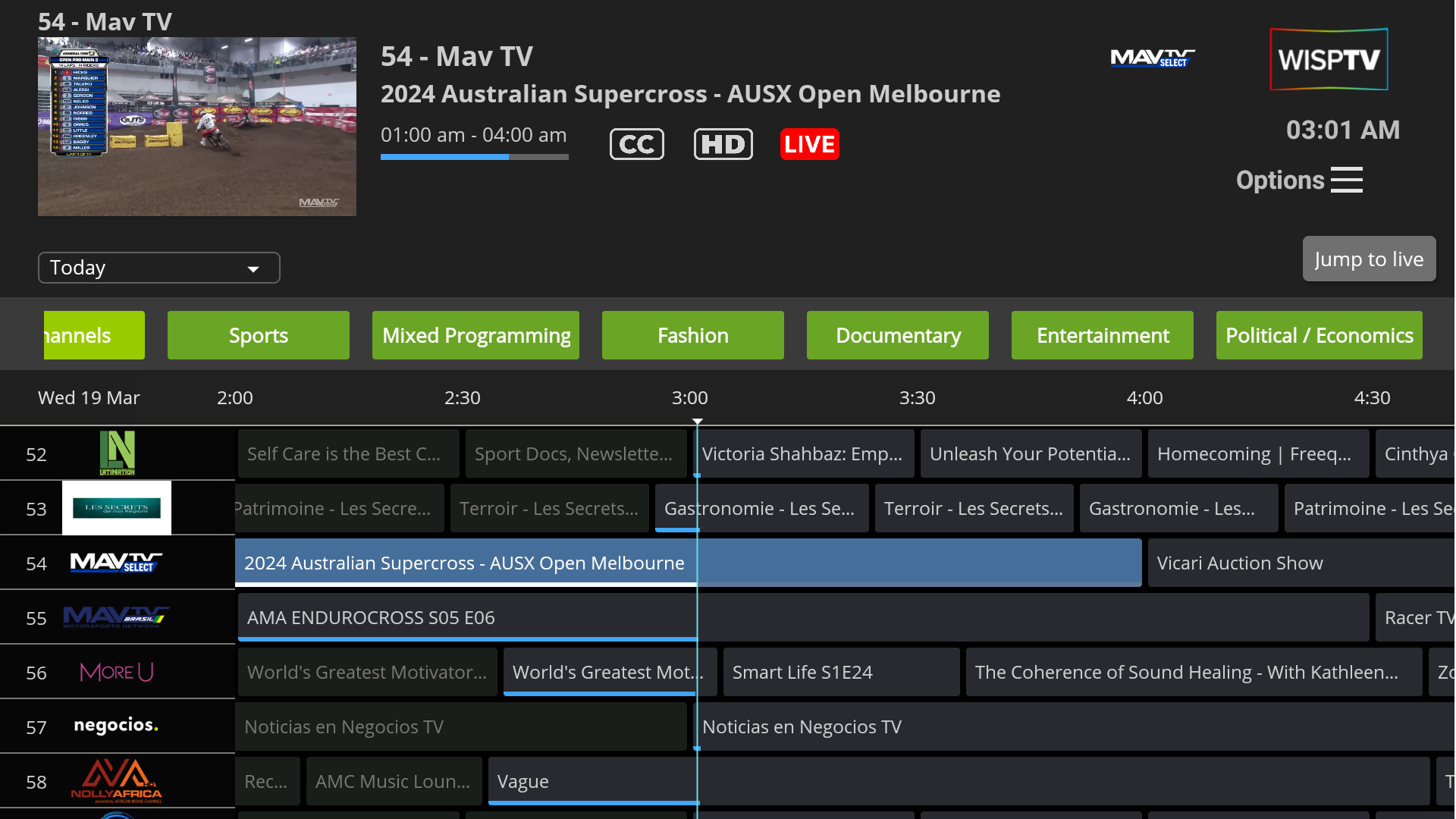Screen dimensions: 1456x819
Task: Click the LIVE indicator badge
Action: [x=809, y=143]
